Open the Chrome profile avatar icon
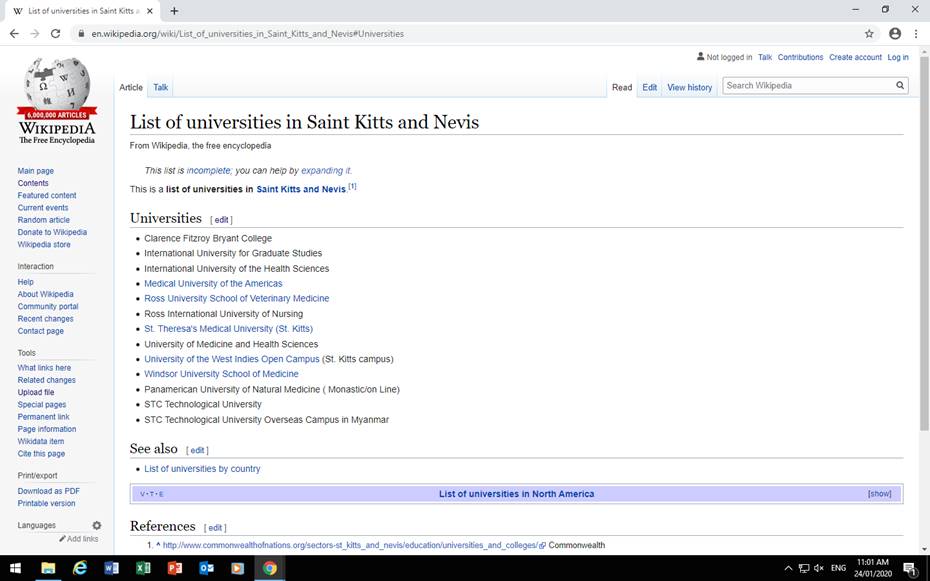The height and width of the screenshot is (581, 930). point(895,34)
